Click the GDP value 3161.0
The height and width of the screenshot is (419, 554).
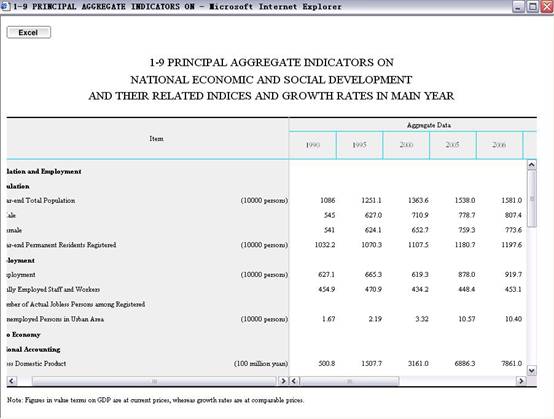click(x=418, y=364)
